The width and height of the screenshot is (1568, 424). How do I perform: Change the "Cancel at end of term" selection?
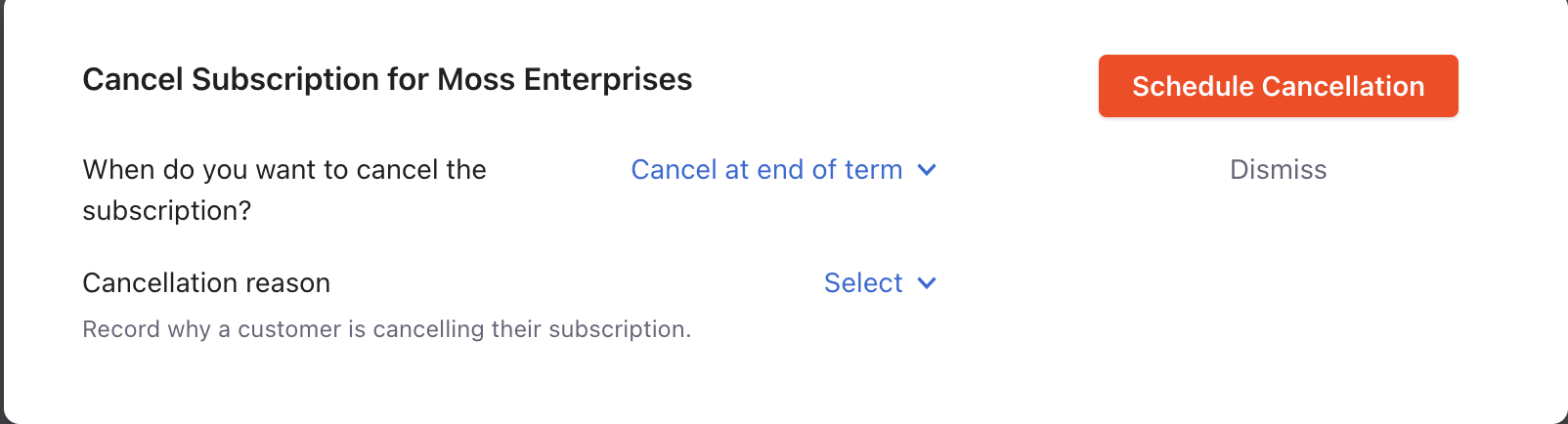pyautogui.click(x=766, y=170)
